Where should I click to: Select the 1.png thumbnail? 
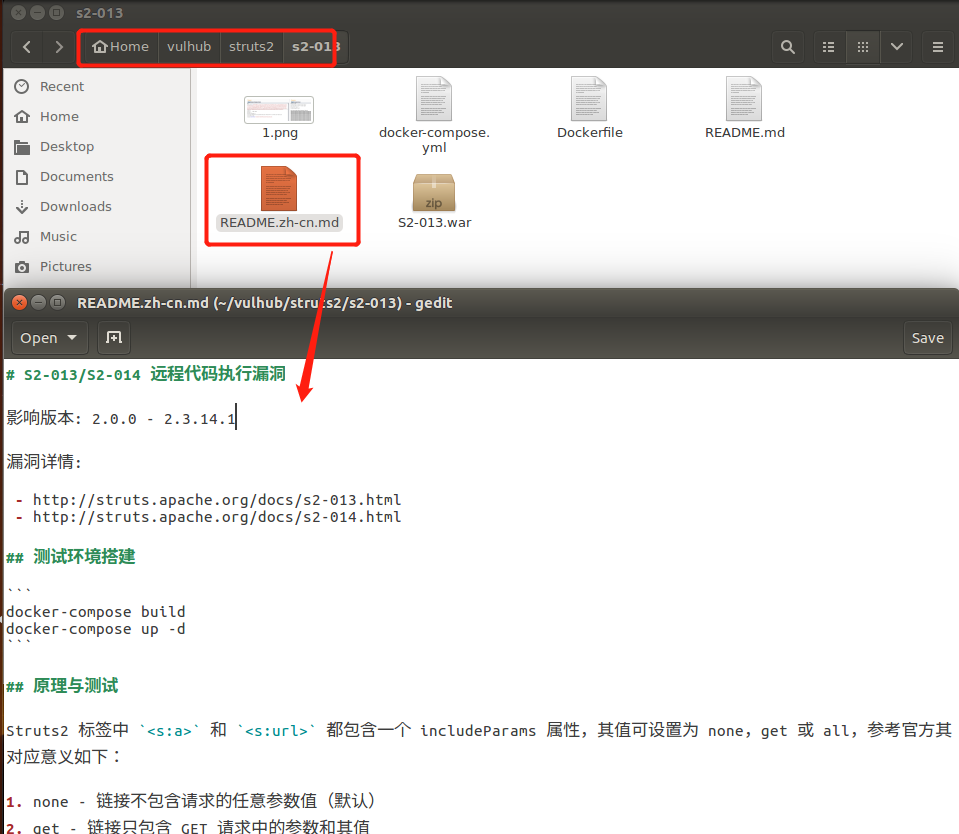[279, 110]
